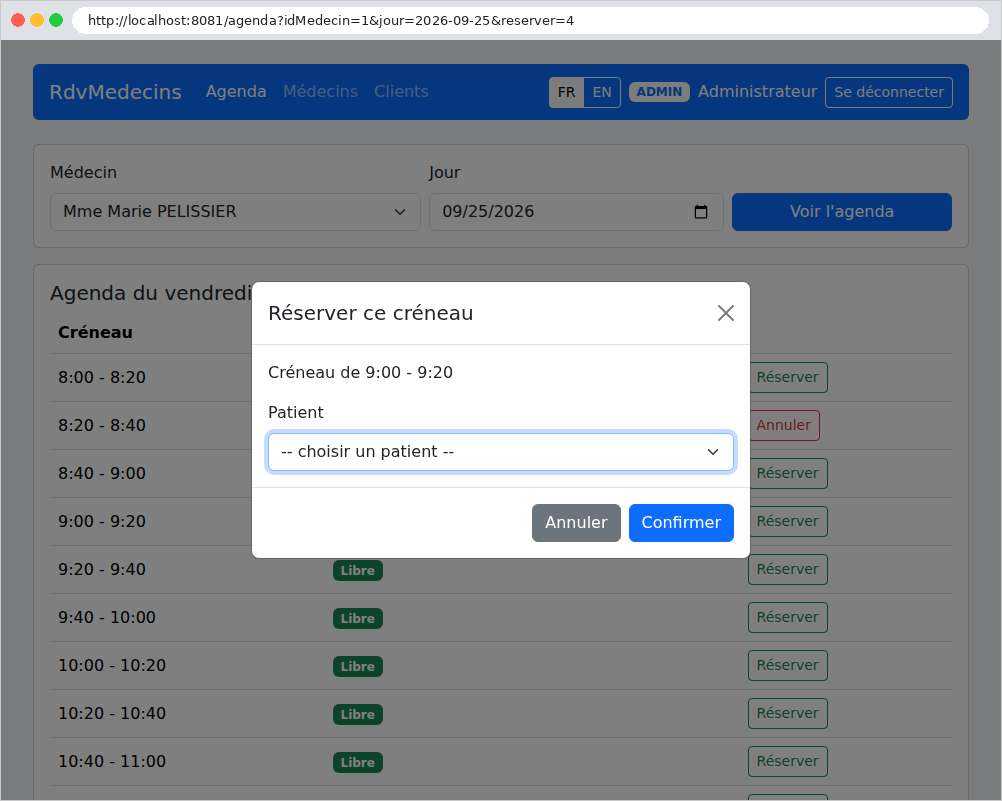
Task: Click the Libre badge for 9:20 - 9:40
Action: [x=357, y=570]
